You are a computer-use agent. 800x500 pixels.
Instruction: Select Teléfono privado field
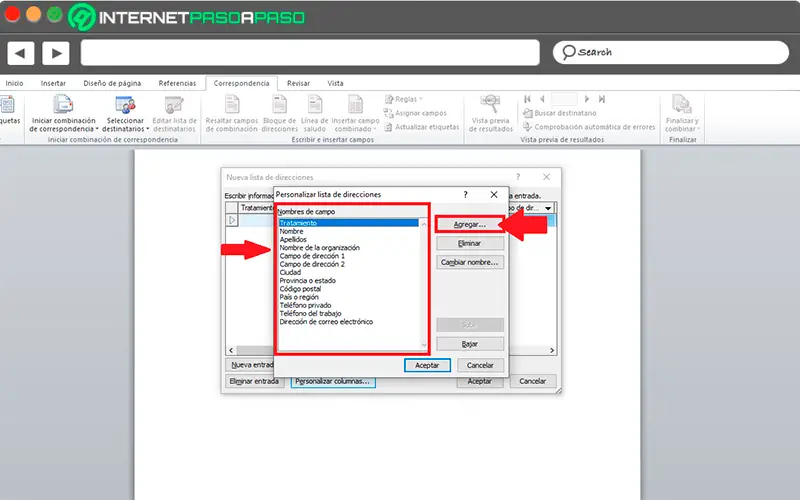click(305, 305)
